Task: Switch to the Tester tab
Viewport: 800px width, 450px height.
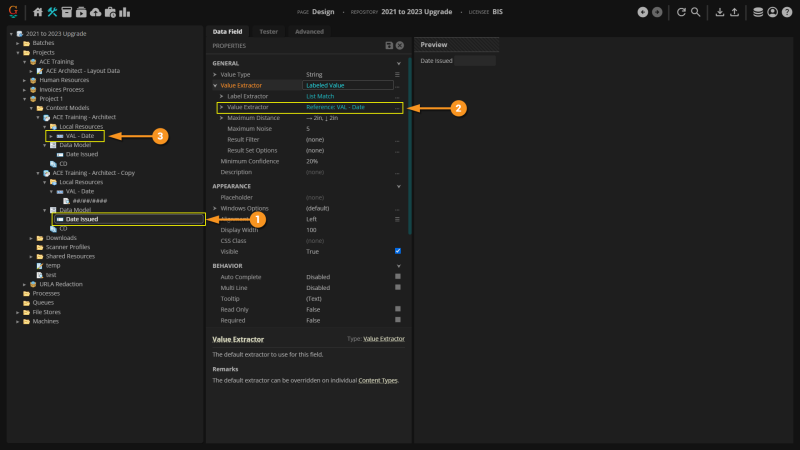Action: coord(268,32)
